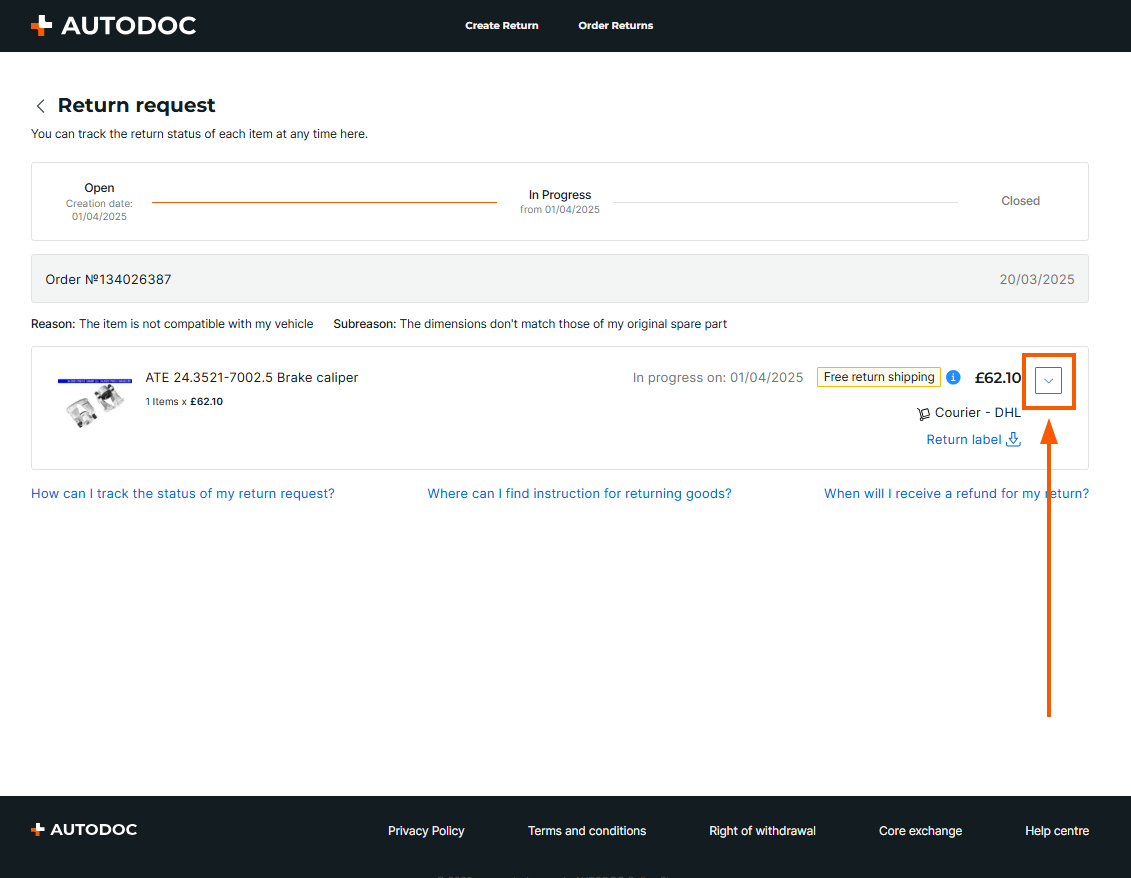Screen dimensions: 1131x878
Task: Visit the Help centre footer link
Action: 1056,831
